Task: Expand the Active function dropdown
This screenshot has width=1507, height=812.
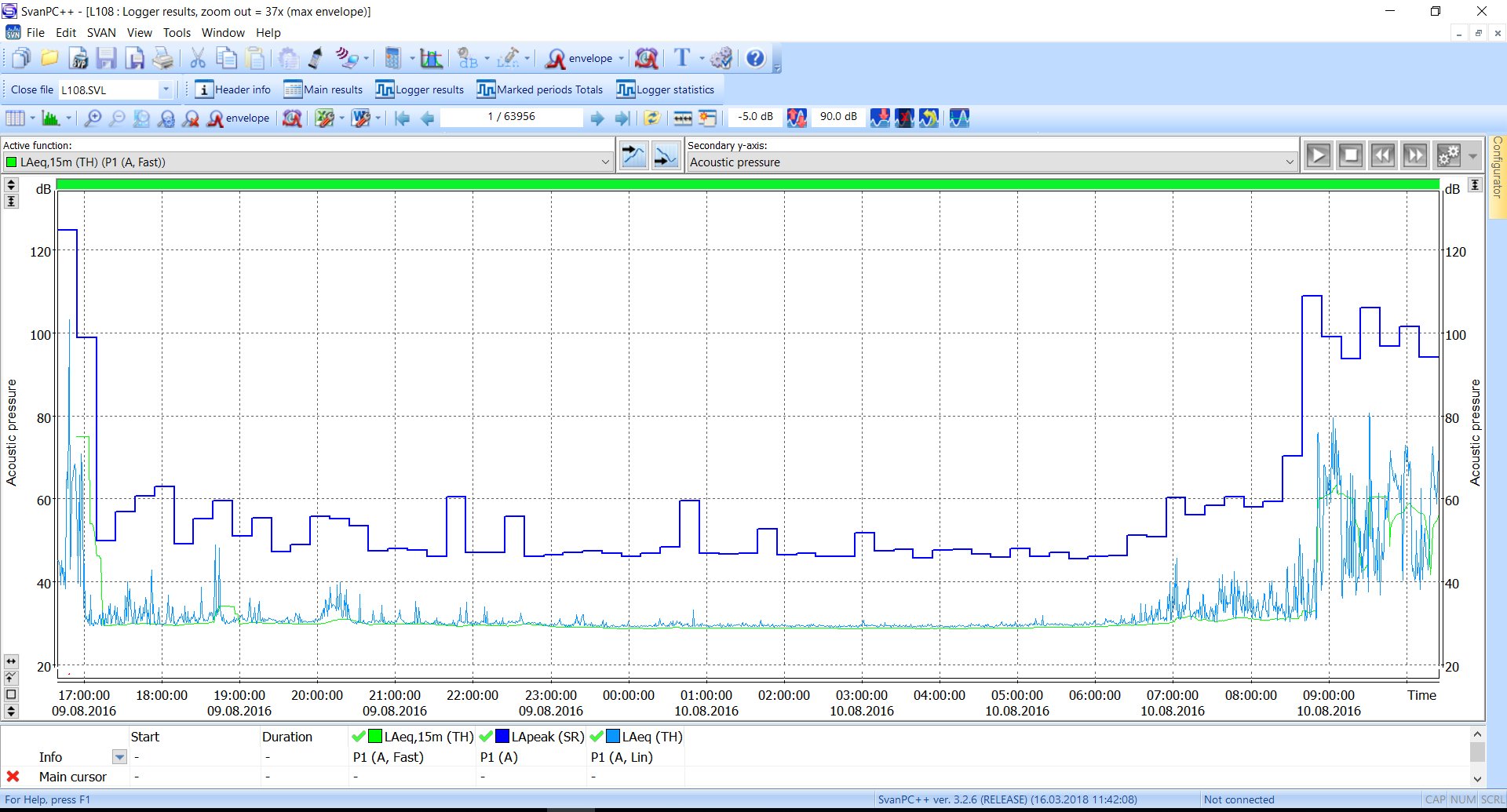Action: (x=605, y=162)
